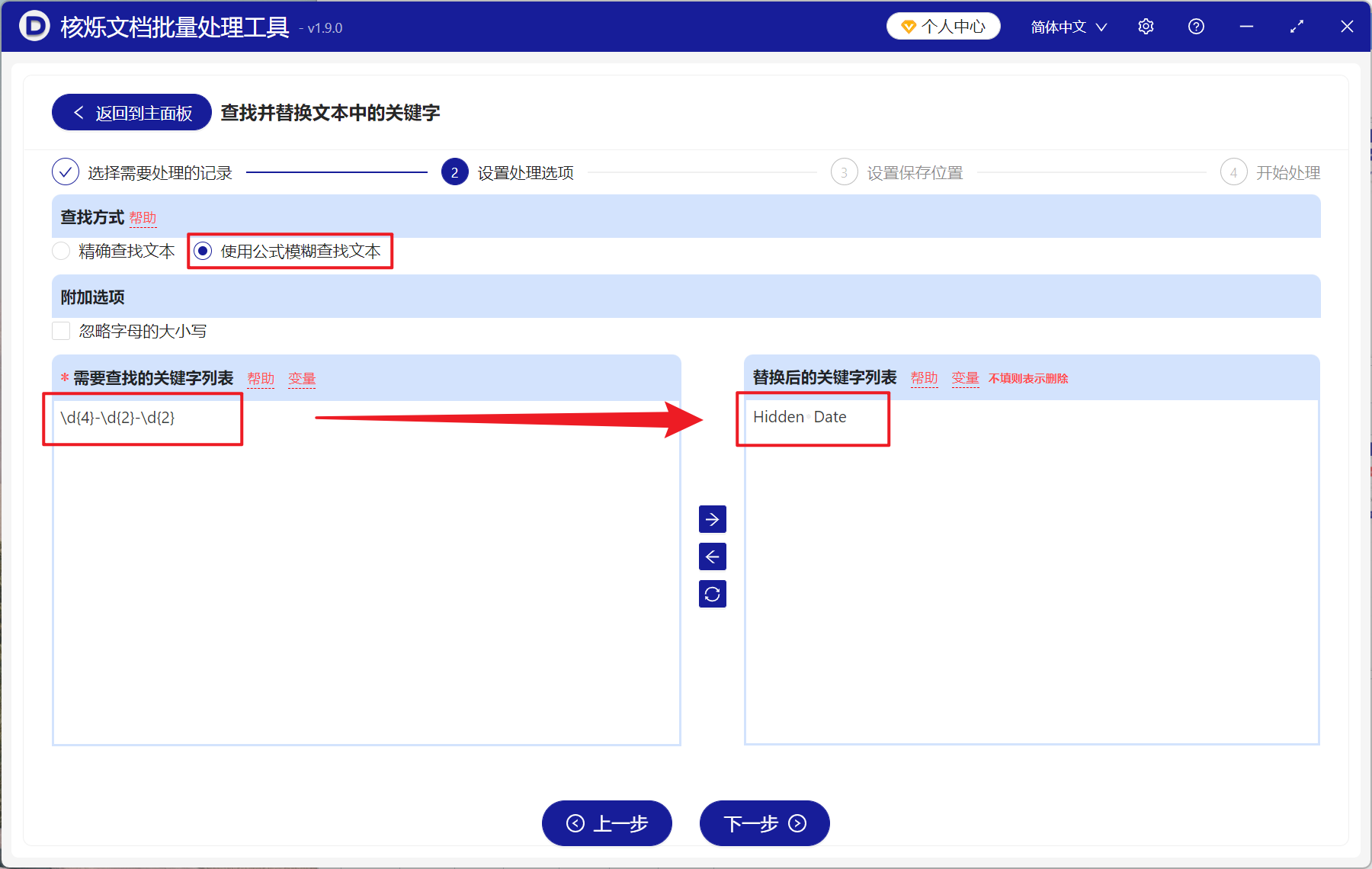Click the 下一步 button
This screenshot has width=1372, height=869.
tap(764, 824)
